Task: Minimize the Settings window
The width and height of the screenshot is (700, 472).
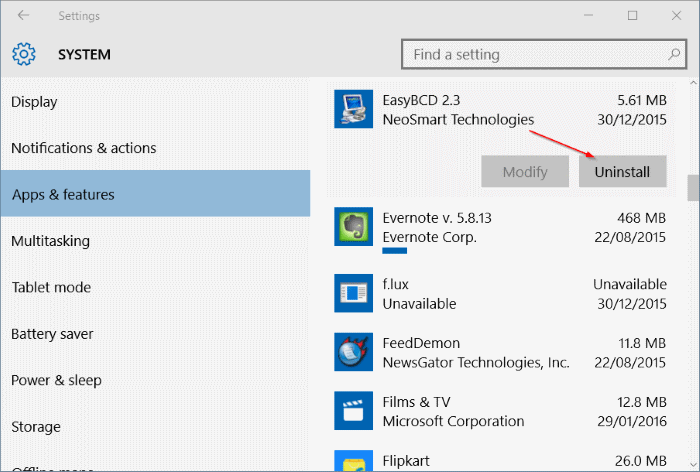Action: tap(588, 16)
